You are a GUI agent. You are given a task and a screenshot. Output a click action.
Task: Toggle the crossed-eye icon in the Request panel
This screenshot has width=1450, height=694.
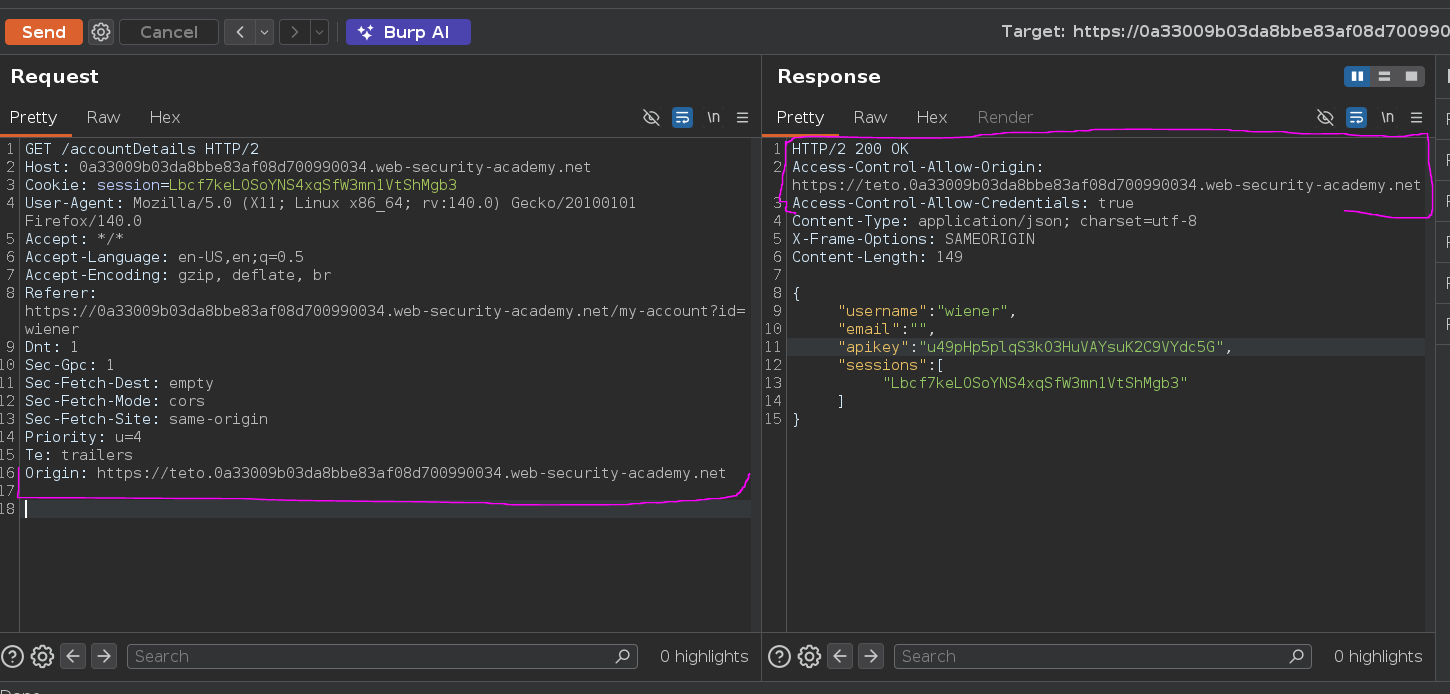(651, 117)
